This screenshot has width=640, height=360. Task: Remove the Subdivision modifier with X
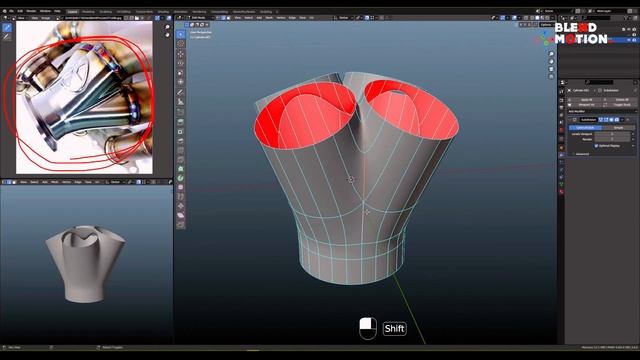click(627, 120)
